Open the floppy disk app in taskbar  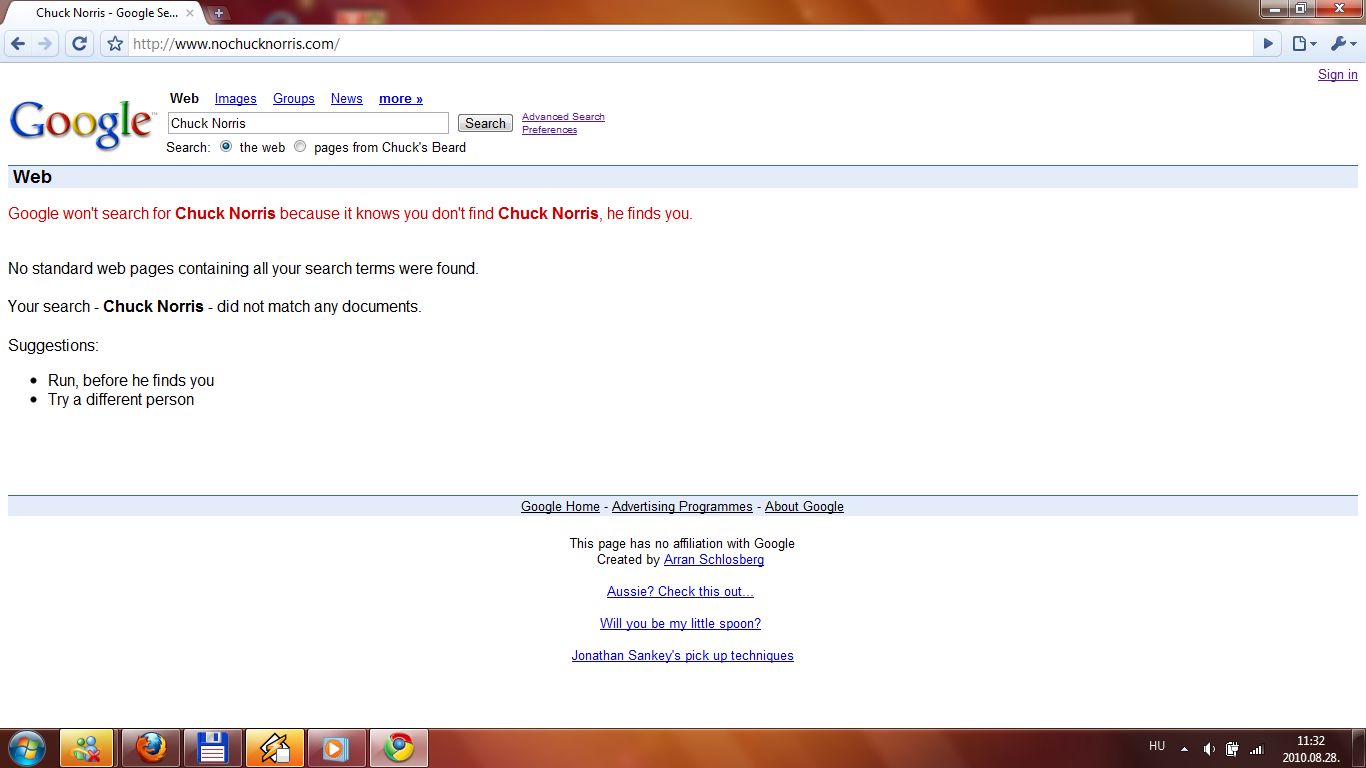[213, 748]
